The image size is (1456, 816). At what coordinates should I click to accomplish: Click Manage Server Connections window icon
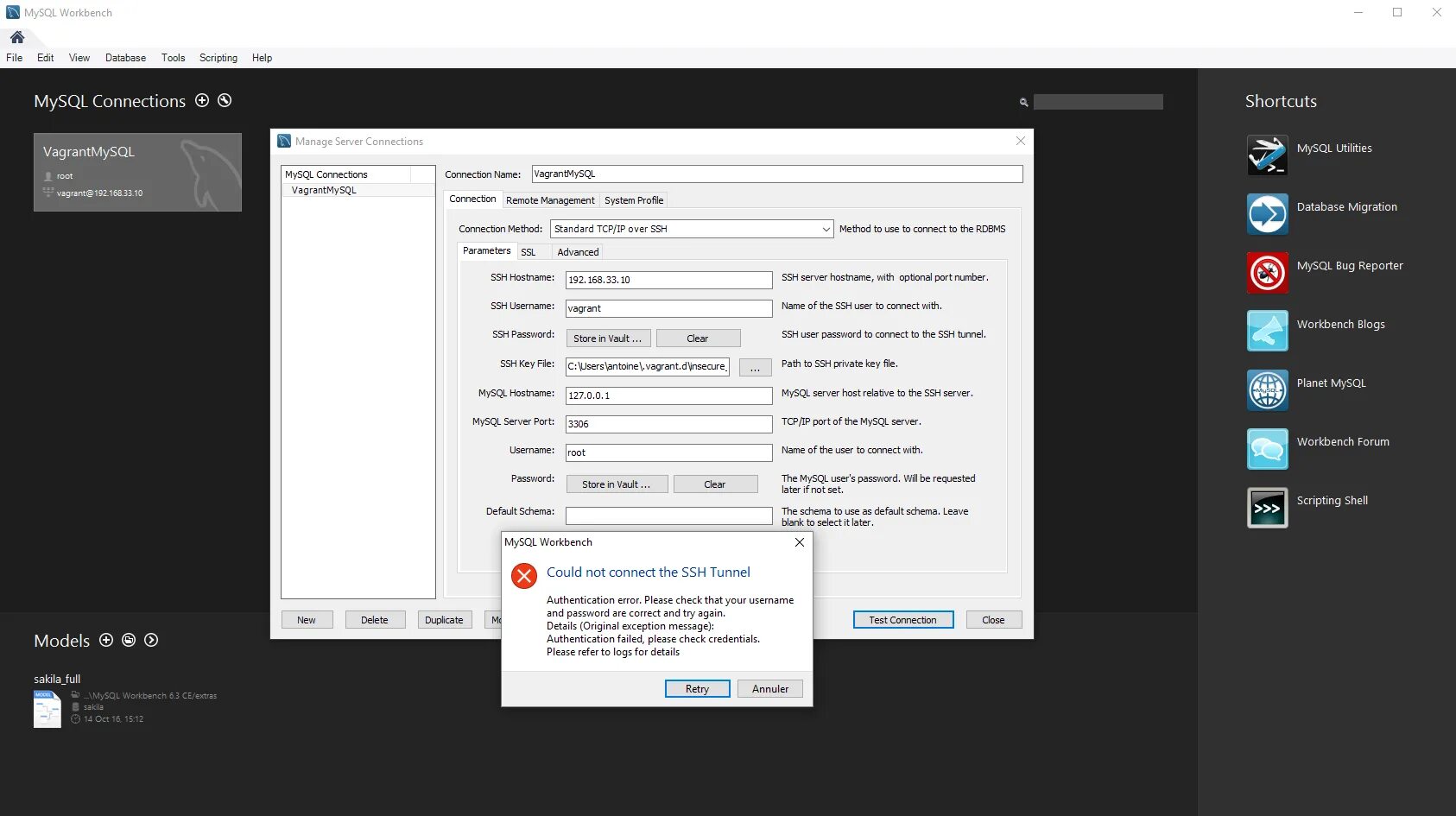284,141
